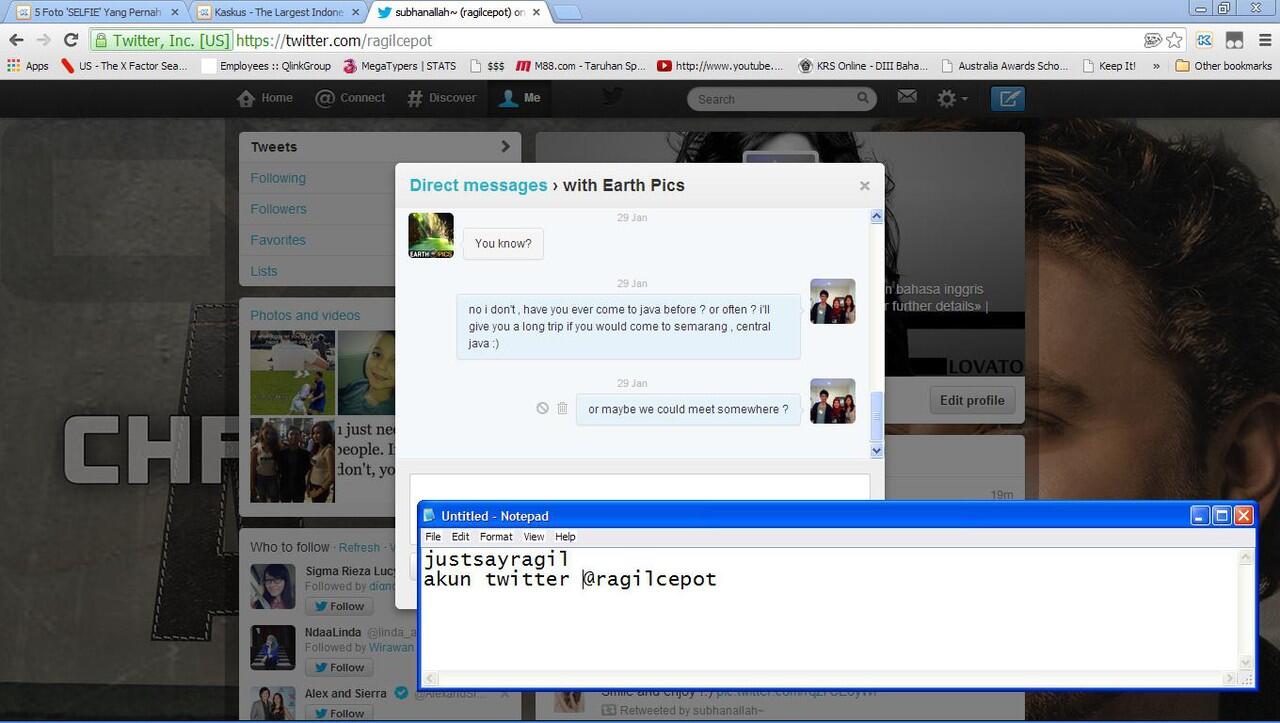Open Notepad Format menu
1280x723 pixels.
click(x=496, y=537)
